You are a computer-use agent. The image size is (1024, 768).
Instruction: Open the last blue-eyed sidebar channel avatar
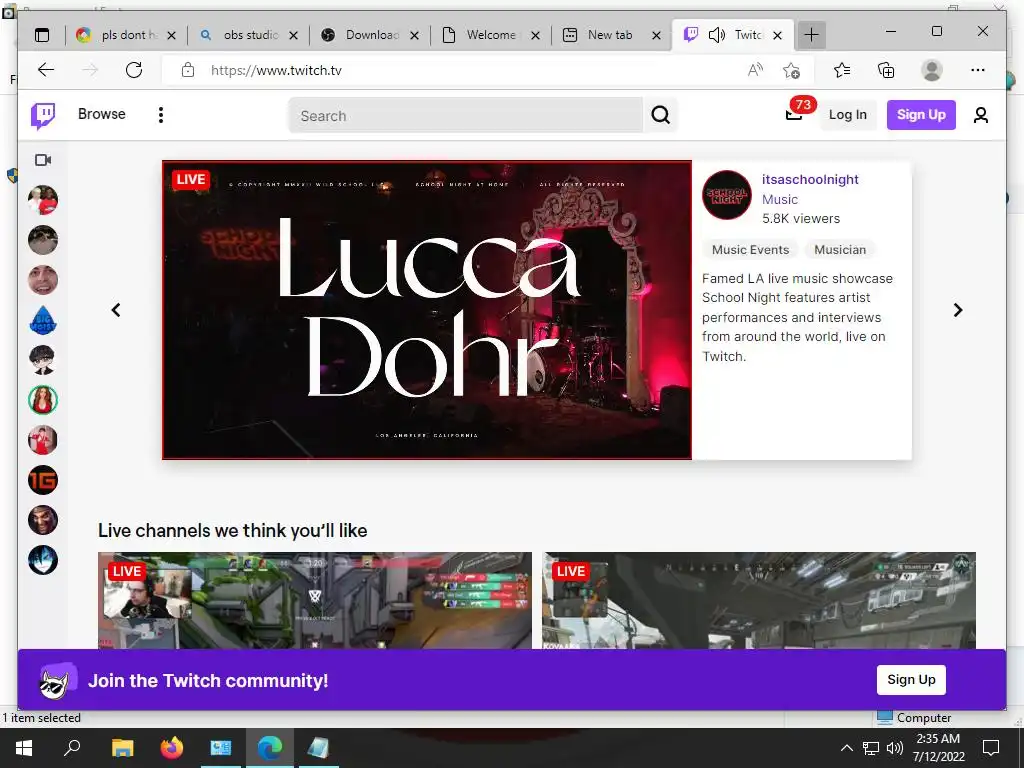(x=43, y=560)
